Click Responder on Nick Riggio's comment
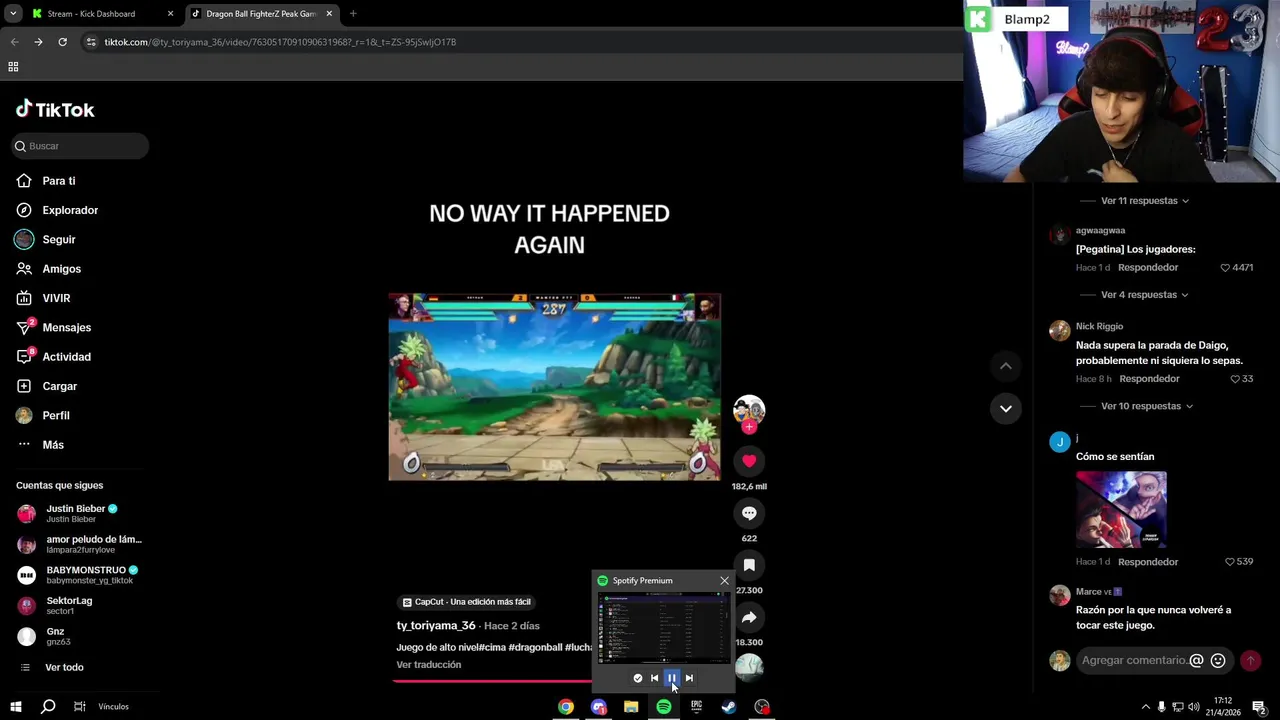 point(1150,379)
